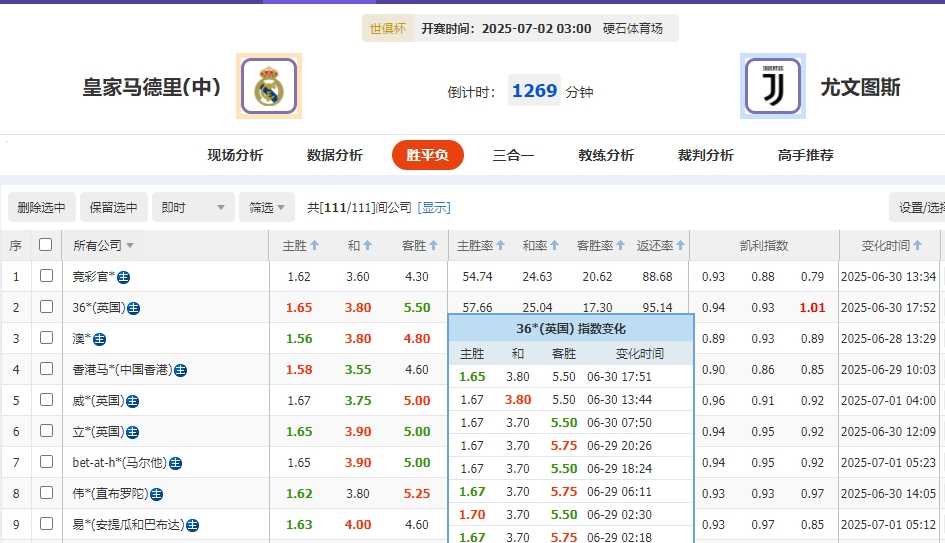
Task: Click the 主 icon after 香港马*(中国香港)
Action: [180, 370]
